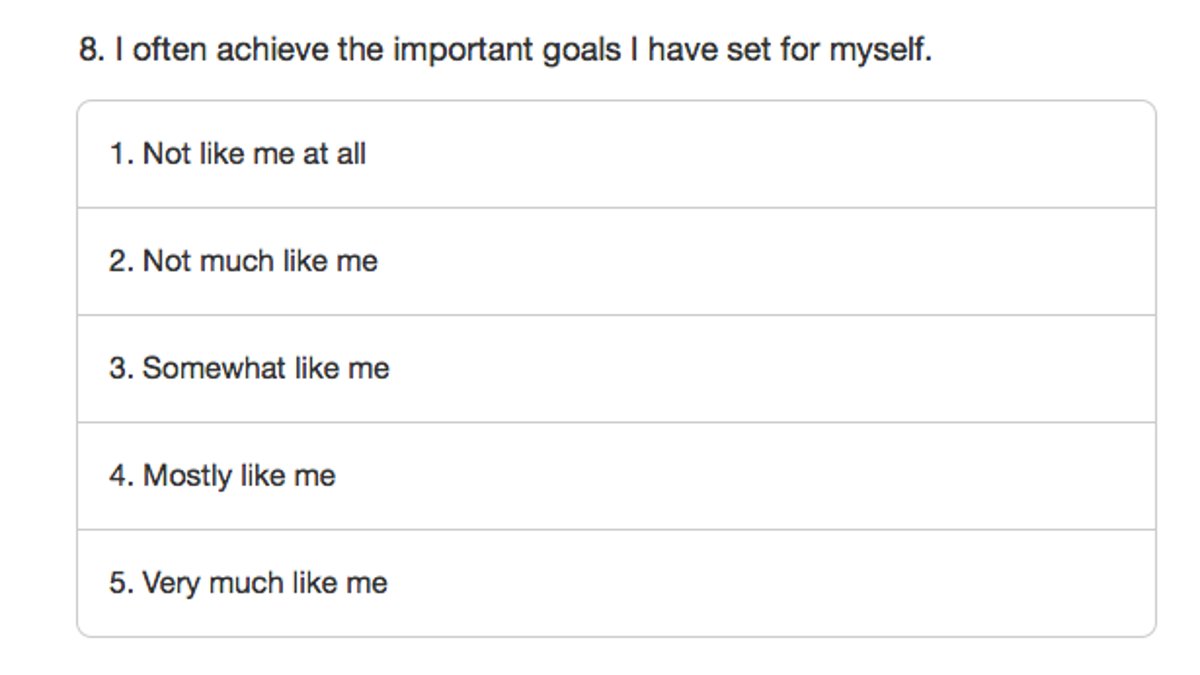Image resolution: width=1200 pixels, height=675 pixels.
Task: Mark the highest rating row in the list
Action: pyautogui.click(x=616, y=582)
